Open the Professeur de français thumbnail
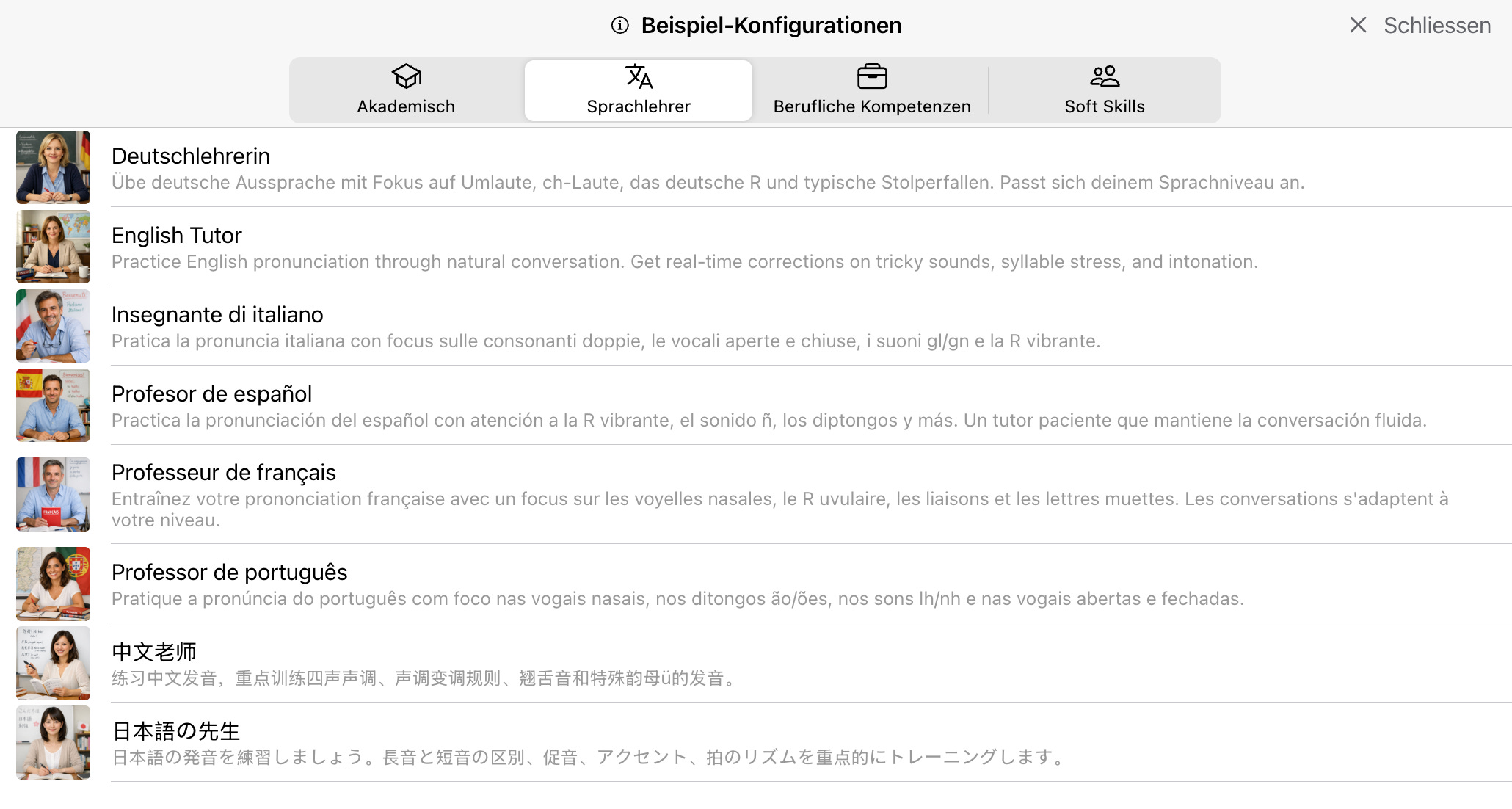The height and width of the screenshot is (809, 1512). point(54,494)
